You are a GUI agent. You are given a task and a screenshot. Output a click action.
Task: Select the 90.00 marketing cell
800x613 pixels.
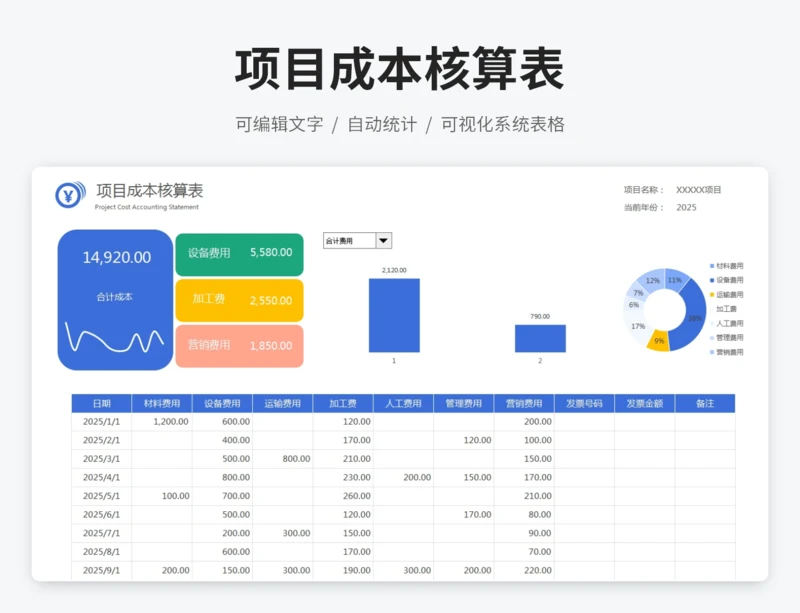523,533
